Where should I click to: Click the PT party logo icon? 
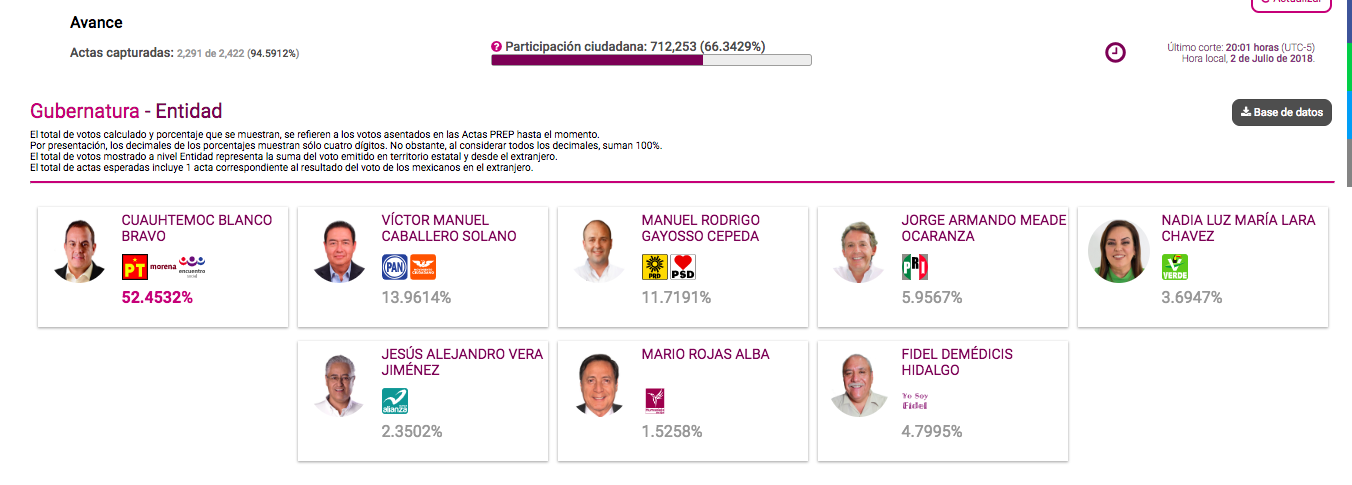(x=134, y=267)
